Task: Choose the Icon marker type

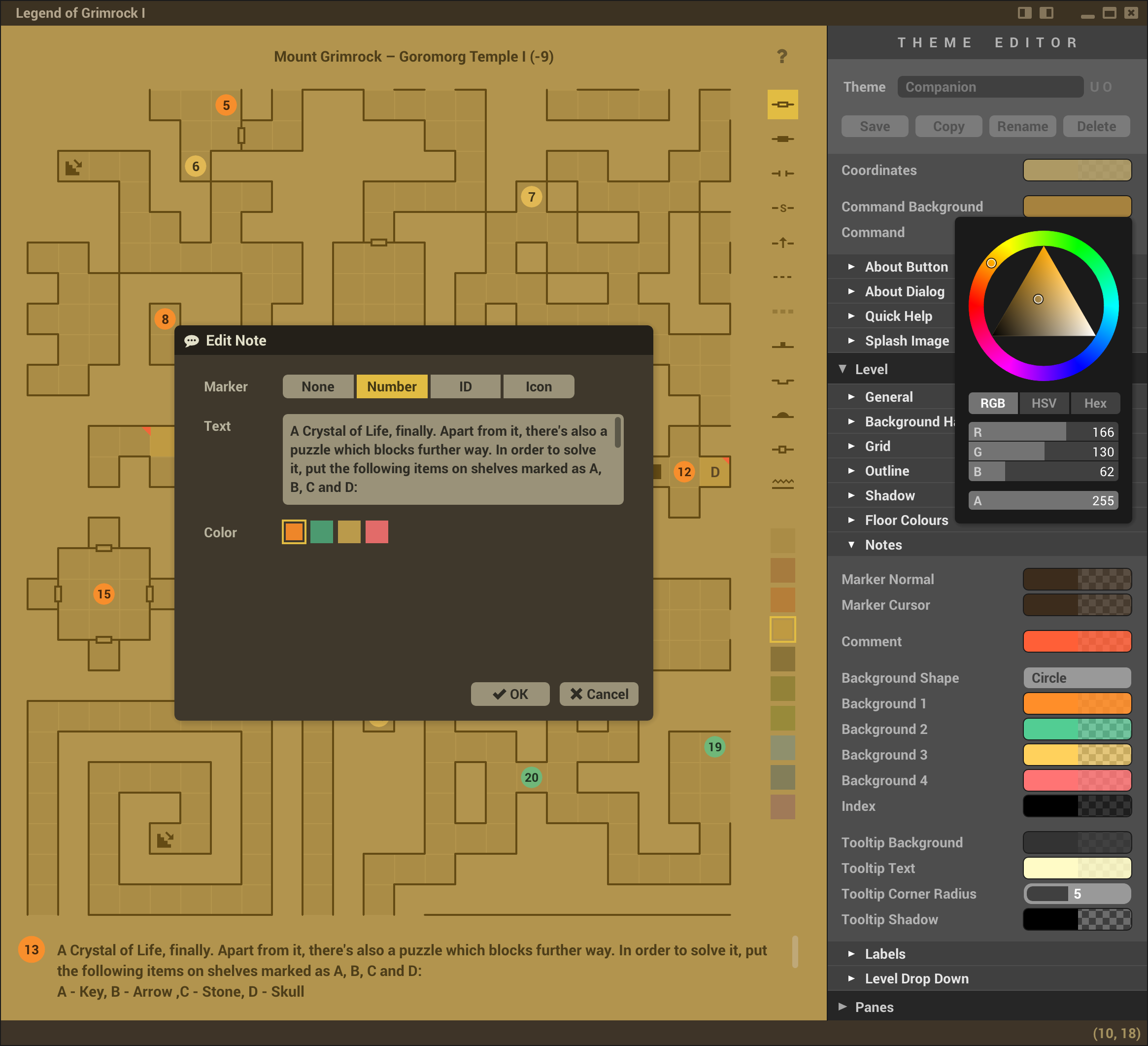Action: tap(538, 386)
